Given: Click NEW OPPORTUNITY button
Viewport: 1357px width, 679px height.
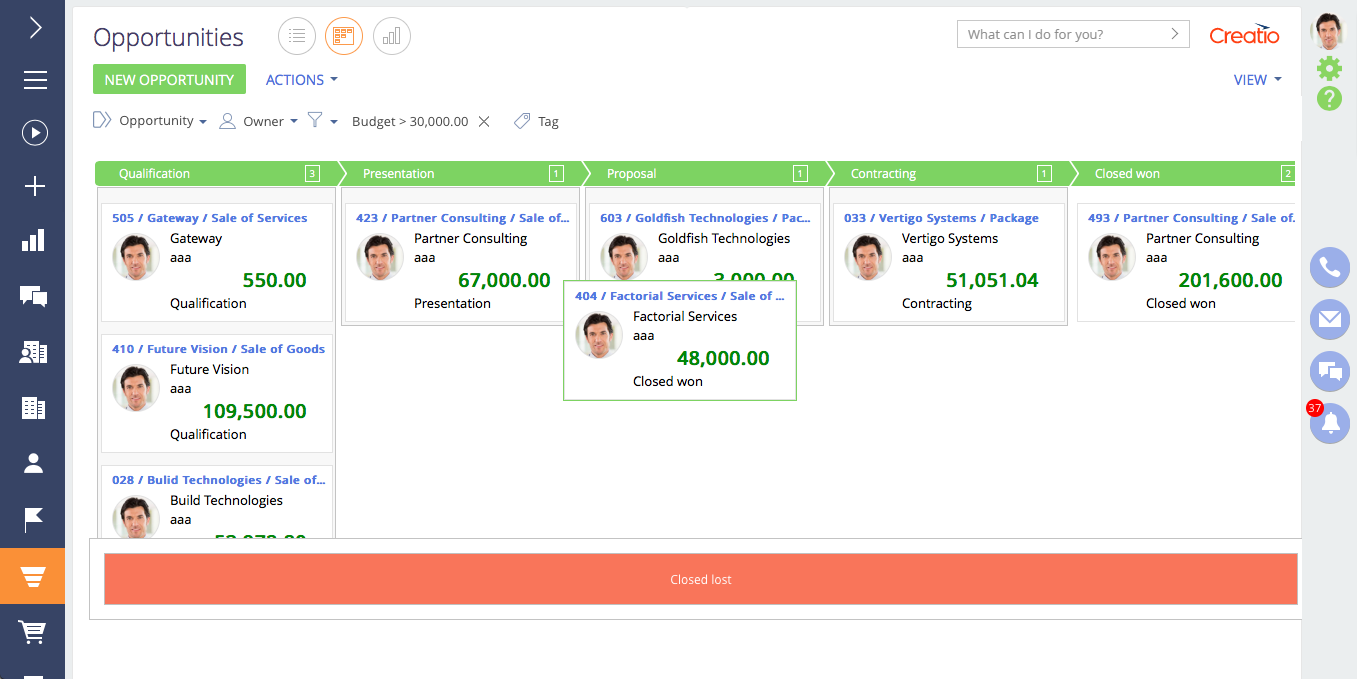Looking at the screenshot, I should [169, 80].
